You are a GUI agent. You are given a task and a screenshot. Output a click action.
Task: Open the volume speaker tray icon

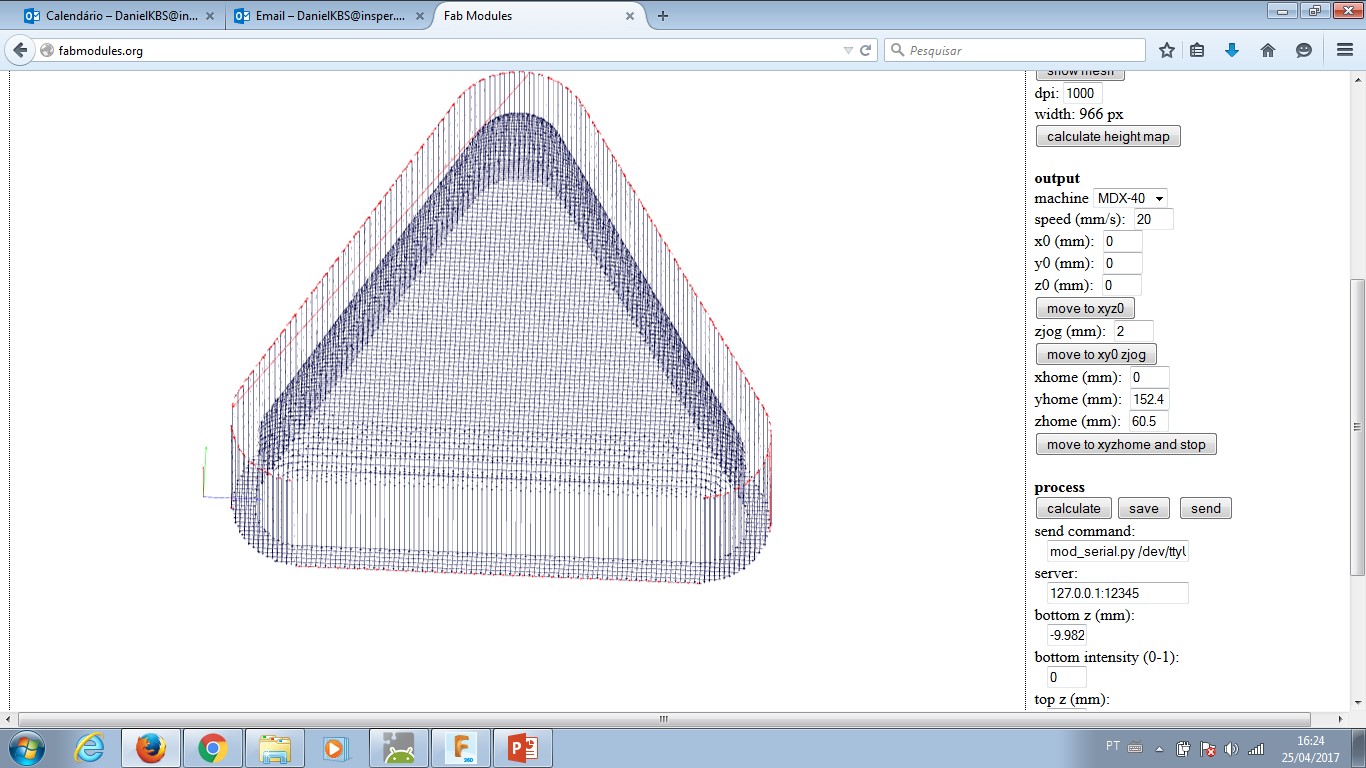pos(1231,748)
